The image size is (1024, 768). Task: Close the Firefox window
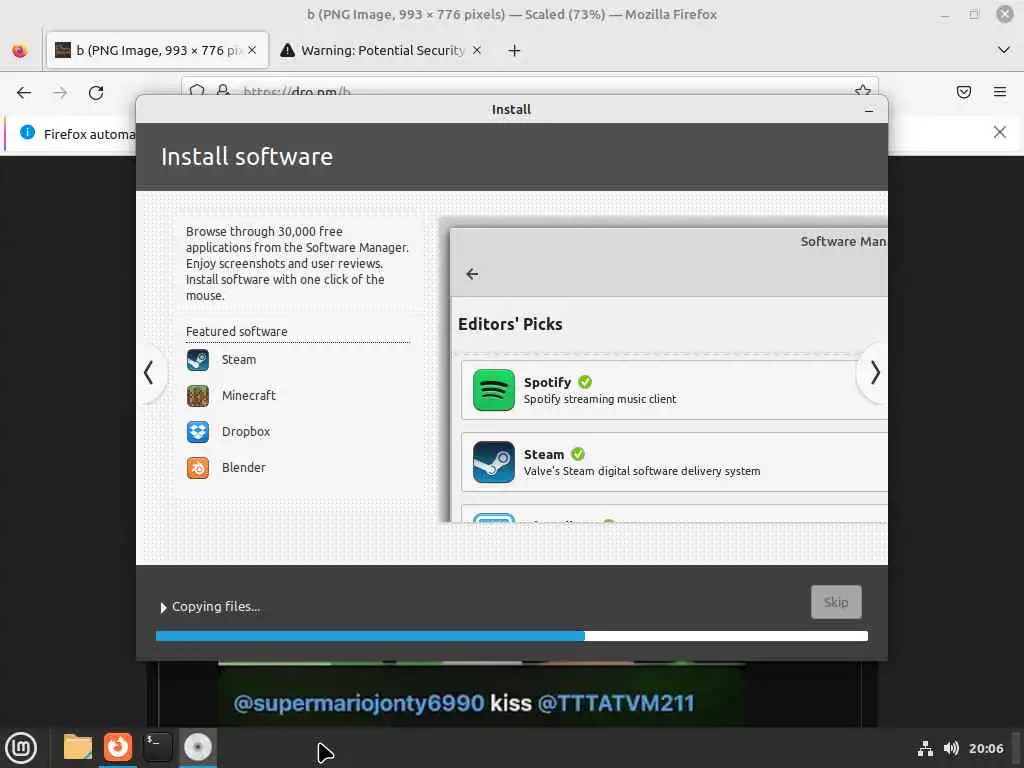(1004, 14)
